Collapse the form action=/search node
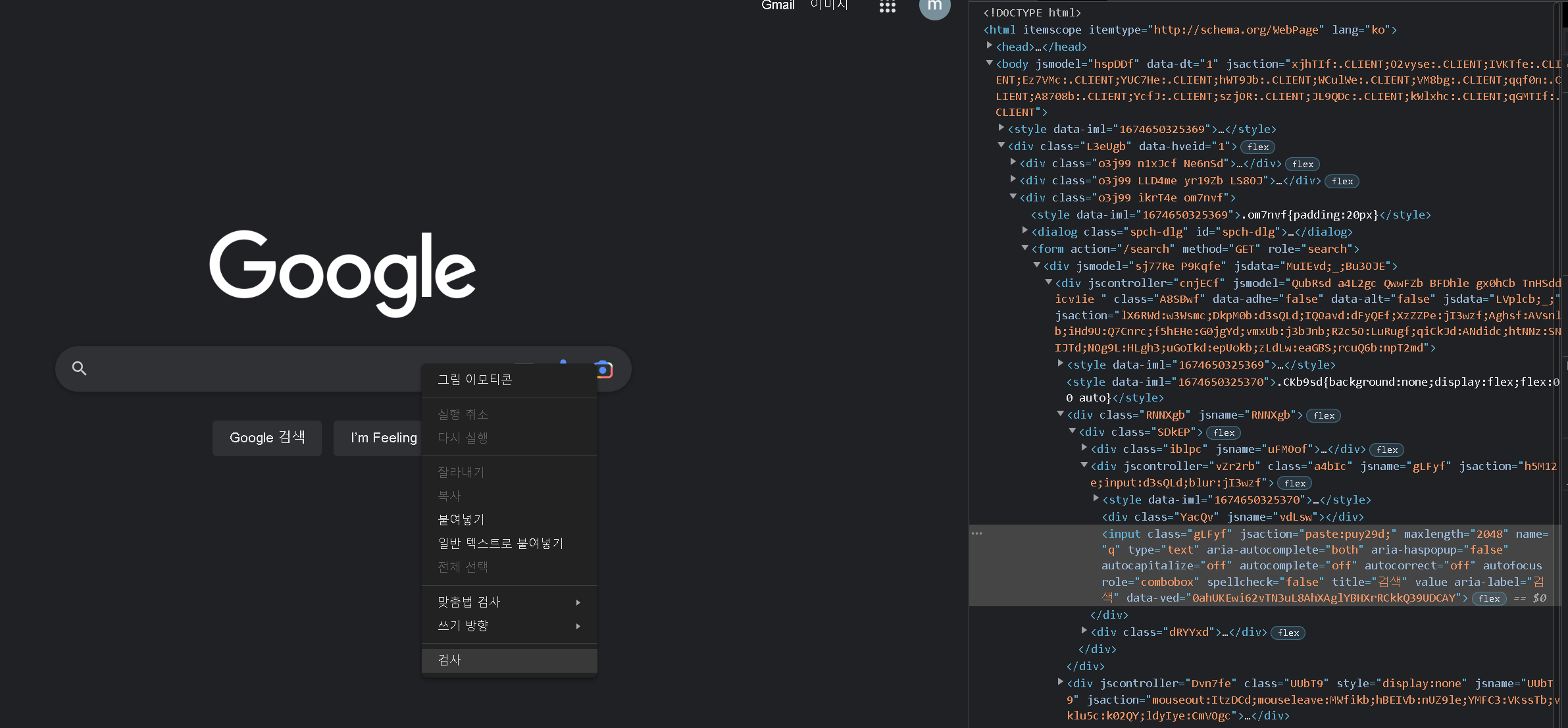Screen dimensions: 1568x728 click(1024, 248)
